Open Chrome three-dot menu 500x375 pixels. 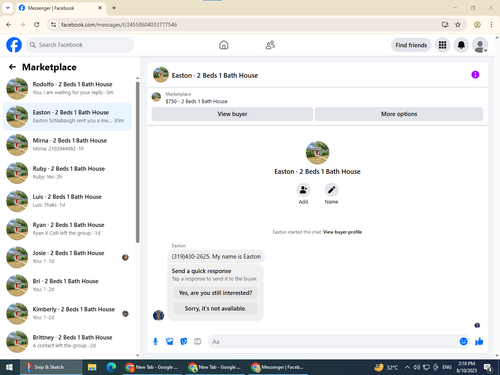[x=491, y=24]
